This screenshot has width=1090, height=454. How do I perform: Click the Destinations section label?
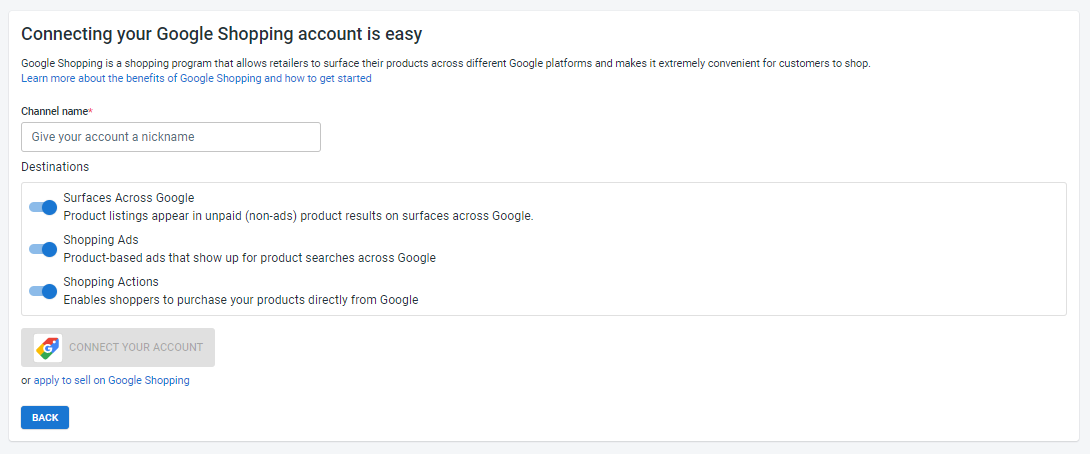(x=55, y=167)
